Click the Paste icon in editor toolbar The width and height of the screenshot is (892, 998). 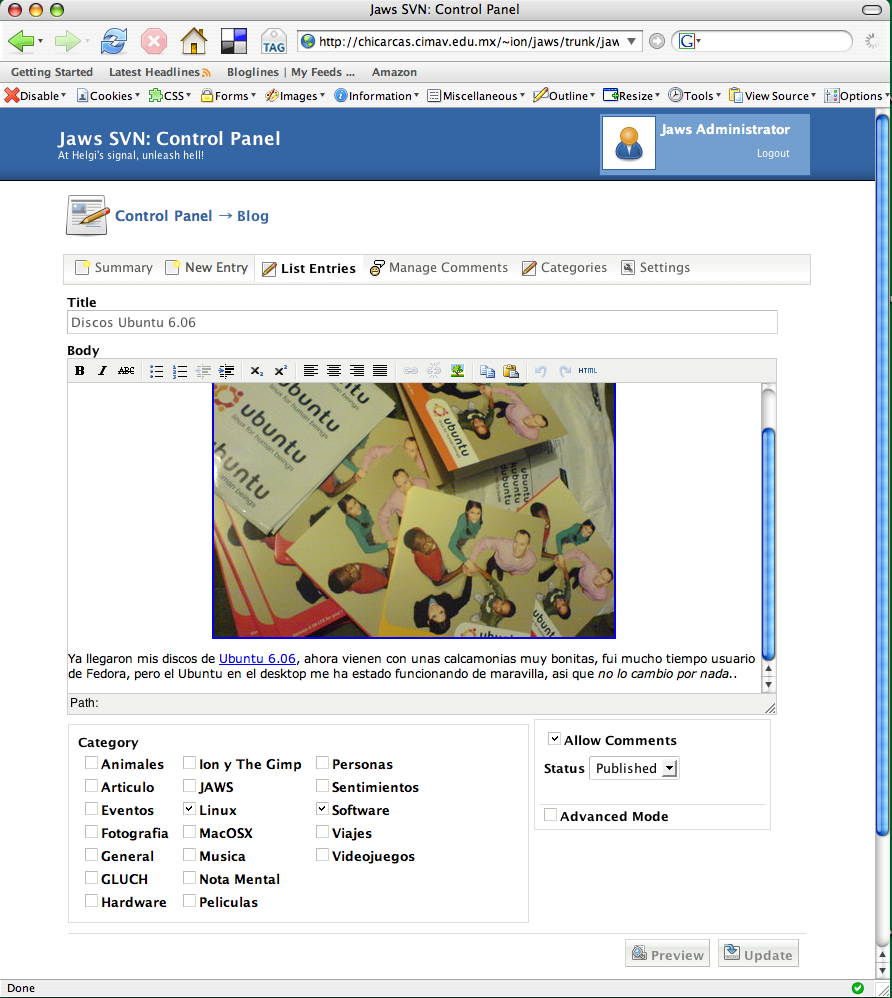(x=511, y=370)
